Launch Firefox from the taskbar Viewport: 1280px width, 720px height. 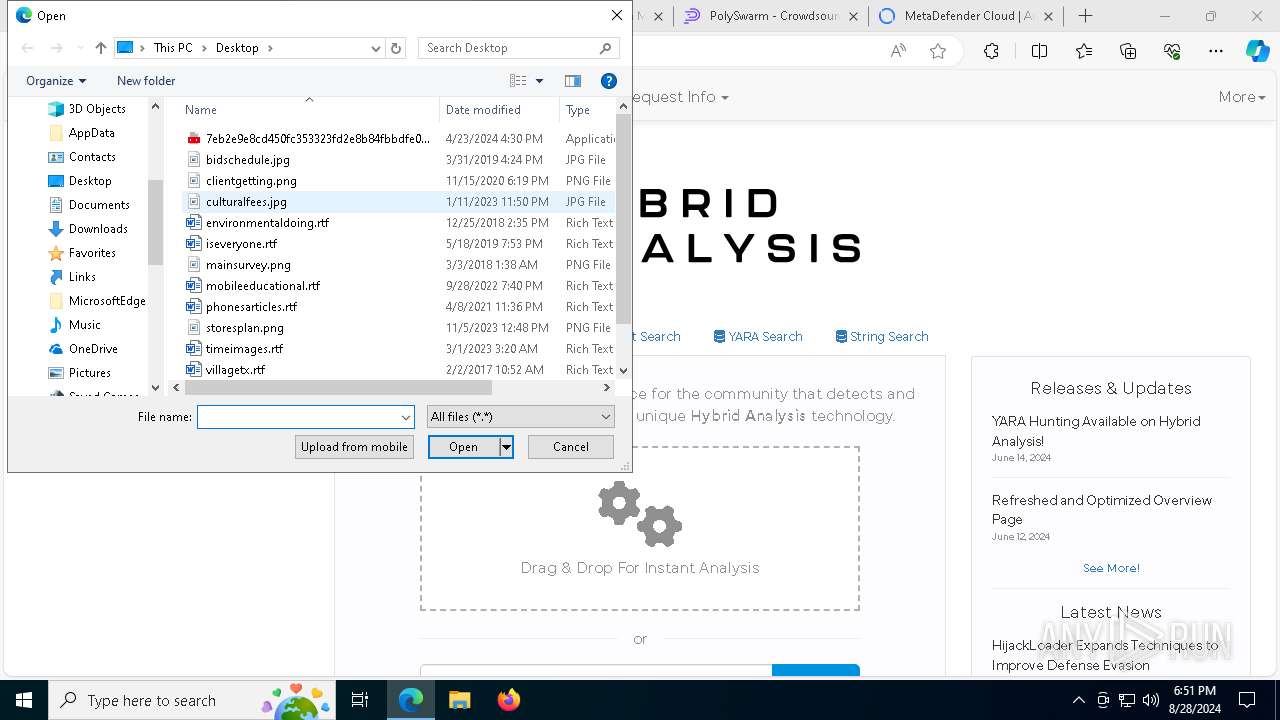point(508,700)
